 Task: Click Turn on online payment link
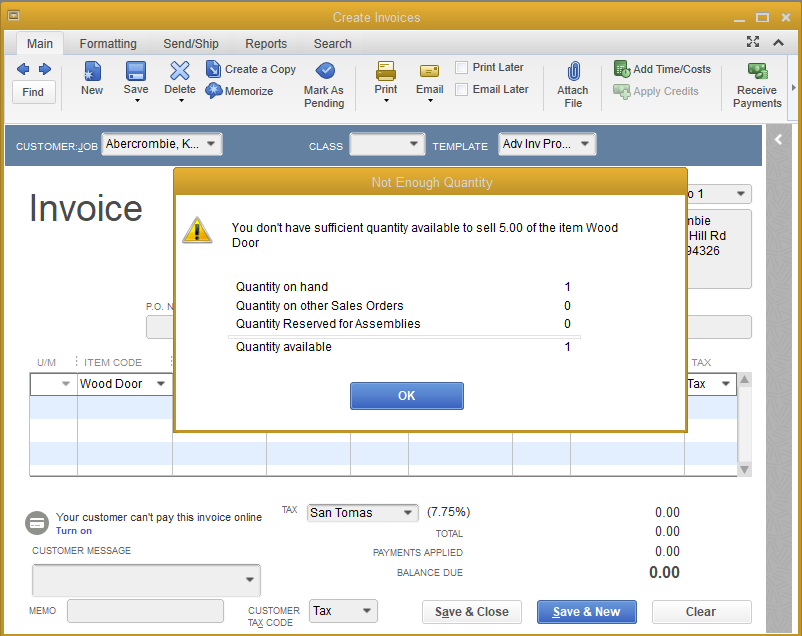point(74,531)
